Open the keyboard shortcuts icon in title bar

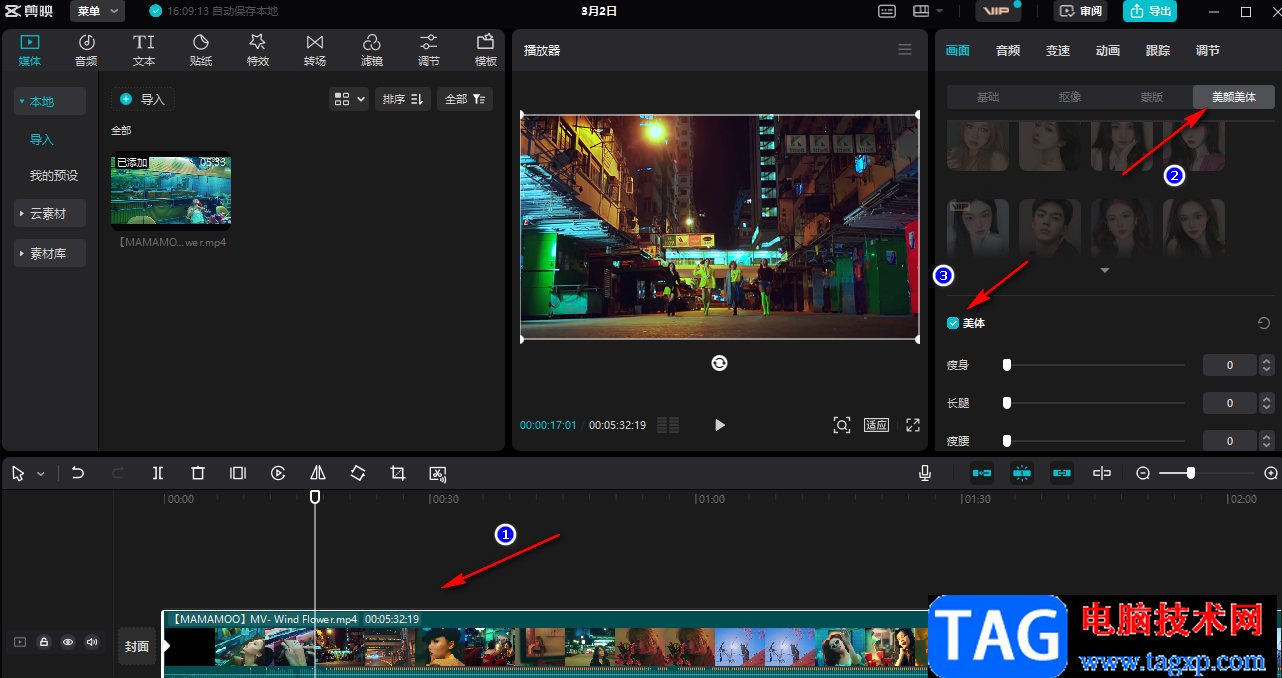coord(887,11)
